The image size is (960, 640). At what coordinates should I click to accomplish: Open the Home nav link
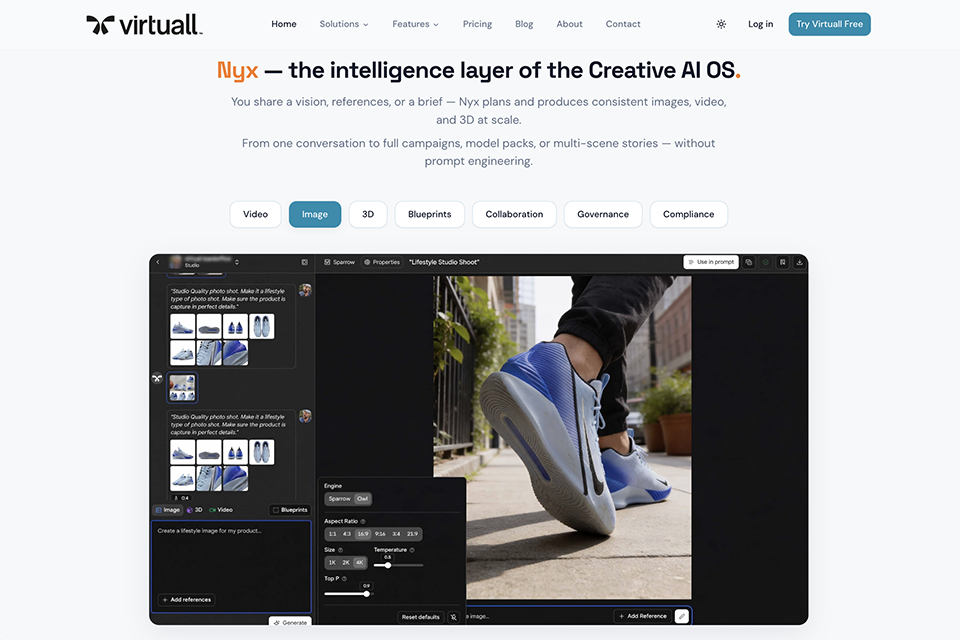[x=284, y=24]
